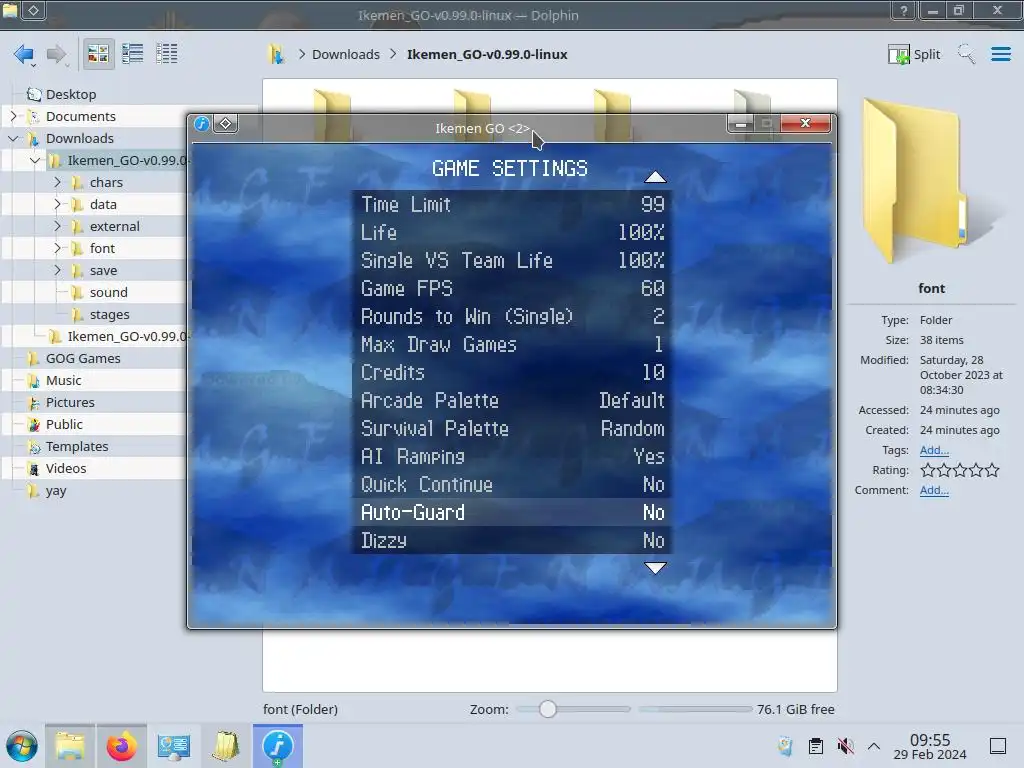Open GOG Games in folder tree
1024x768 pixels.
[x=83, y=359]
